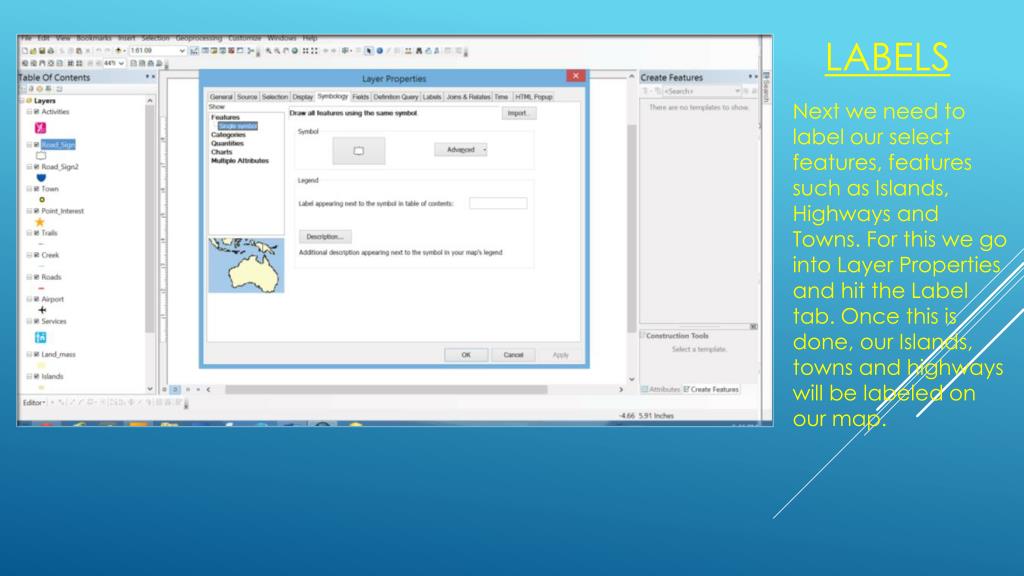Click the red Roads line symbol

click(41, 288)
